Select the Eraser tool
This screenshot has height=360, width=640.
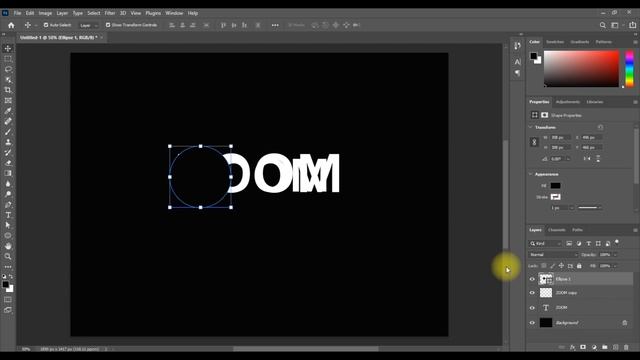coord(8,163)
